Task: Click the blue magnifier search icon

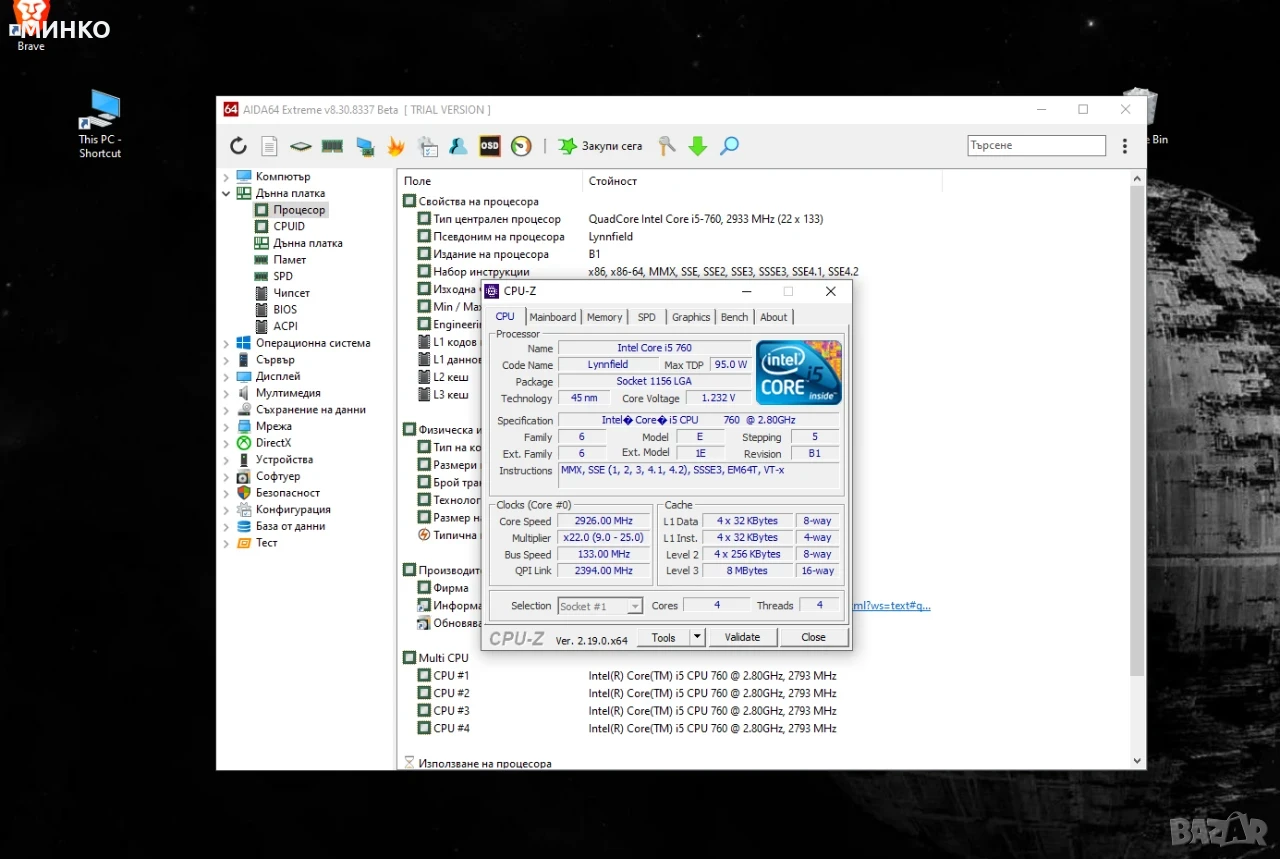Action: pyautogui.click(x=730, y=146)
